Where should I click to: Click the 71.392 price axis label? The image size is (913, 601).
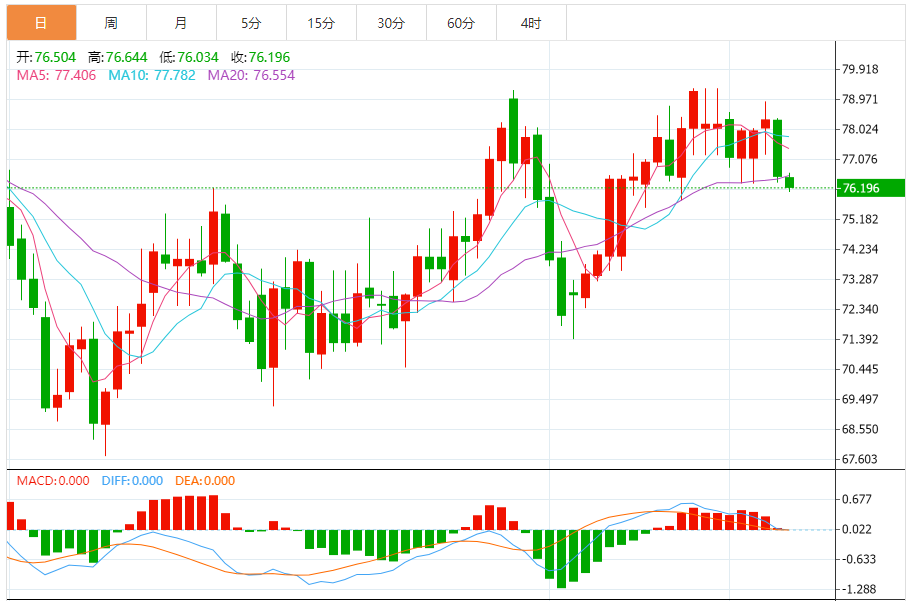click(x=860, y=339)
